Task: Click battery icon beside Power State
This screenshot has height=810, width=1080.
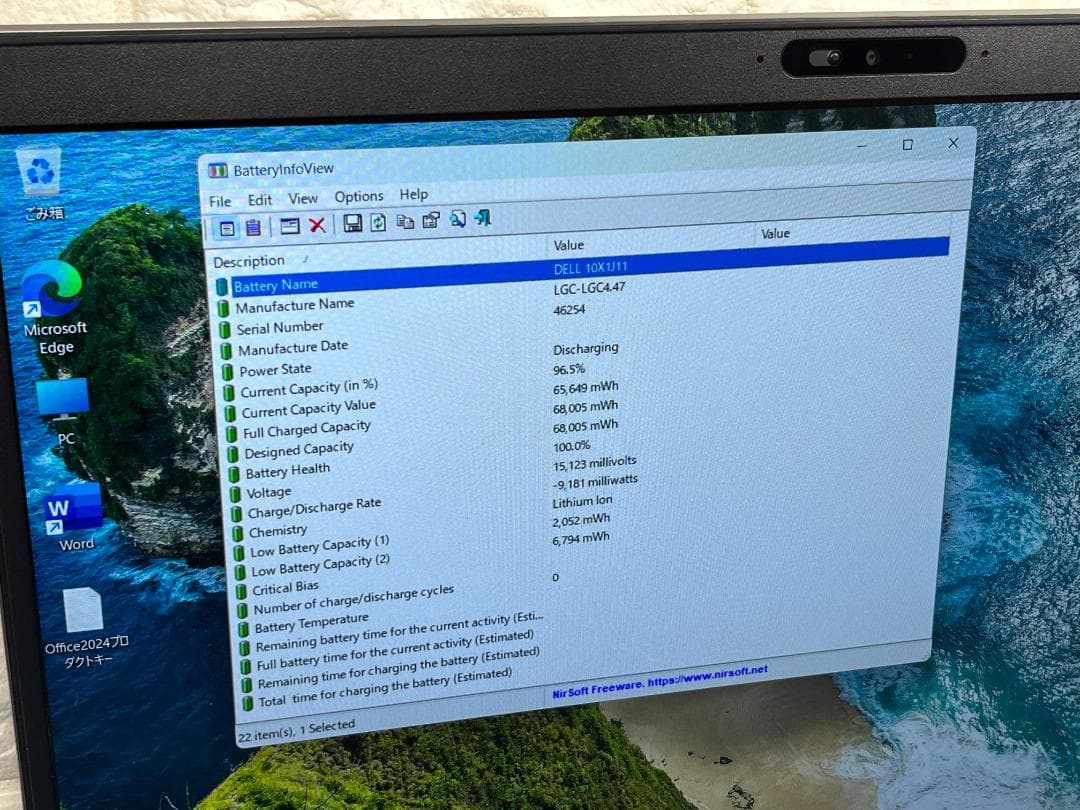Action: point(227,373)
